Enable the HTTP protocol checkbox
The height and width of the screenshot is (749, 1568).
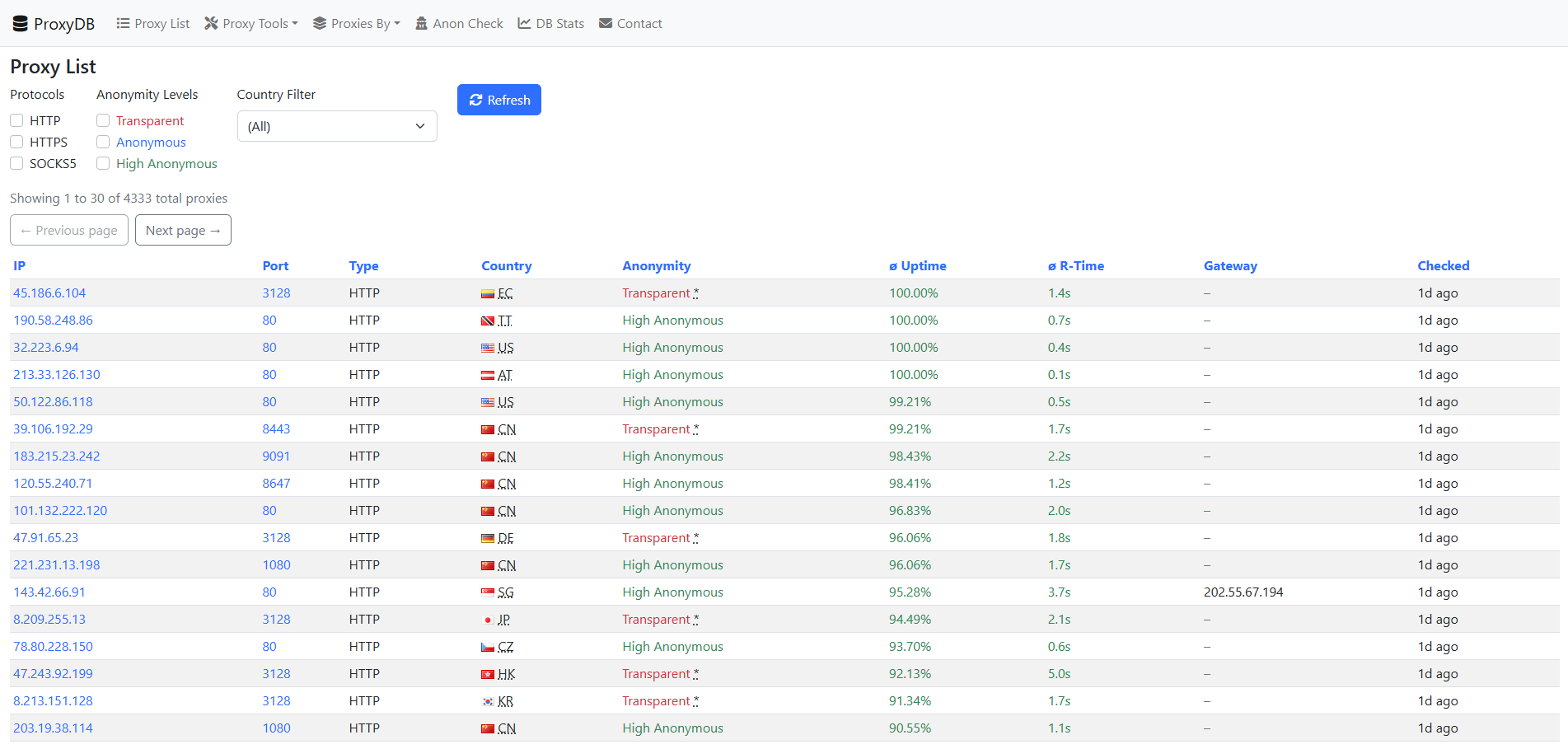(x=16, y=120)
